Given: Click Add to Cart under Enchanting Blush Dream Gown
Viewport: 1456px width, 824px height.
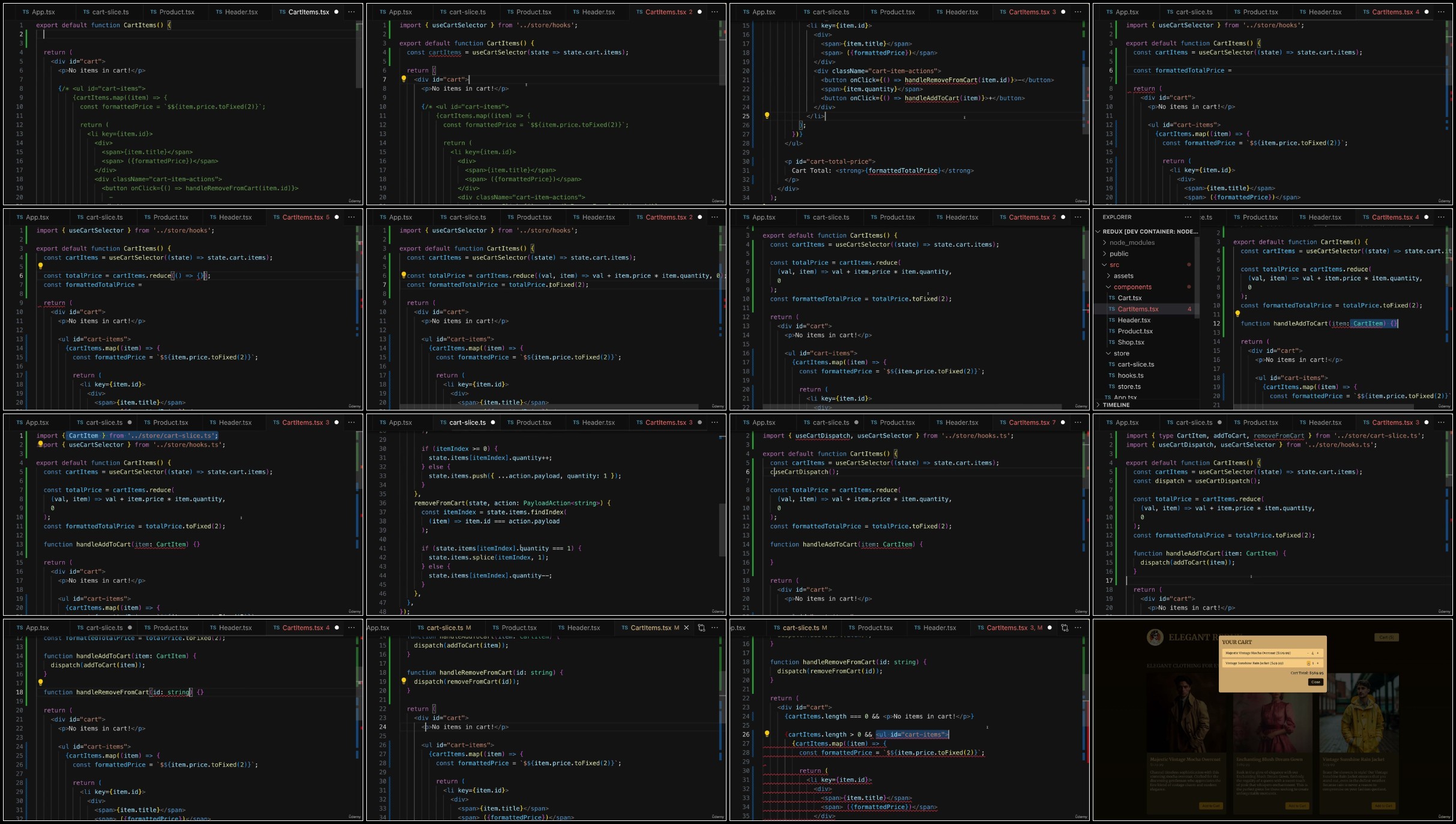Looking at the screenshot, I should coord(1297,806).
